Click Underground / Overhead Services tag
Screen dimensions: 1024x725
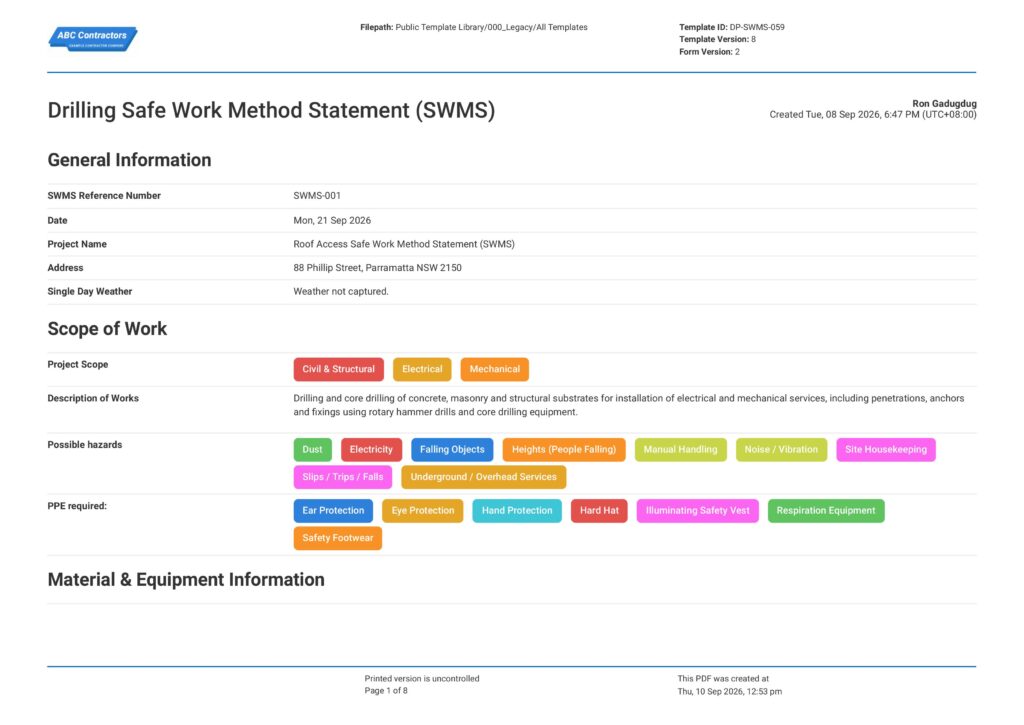pyautogui.click(x=483, y=477)
